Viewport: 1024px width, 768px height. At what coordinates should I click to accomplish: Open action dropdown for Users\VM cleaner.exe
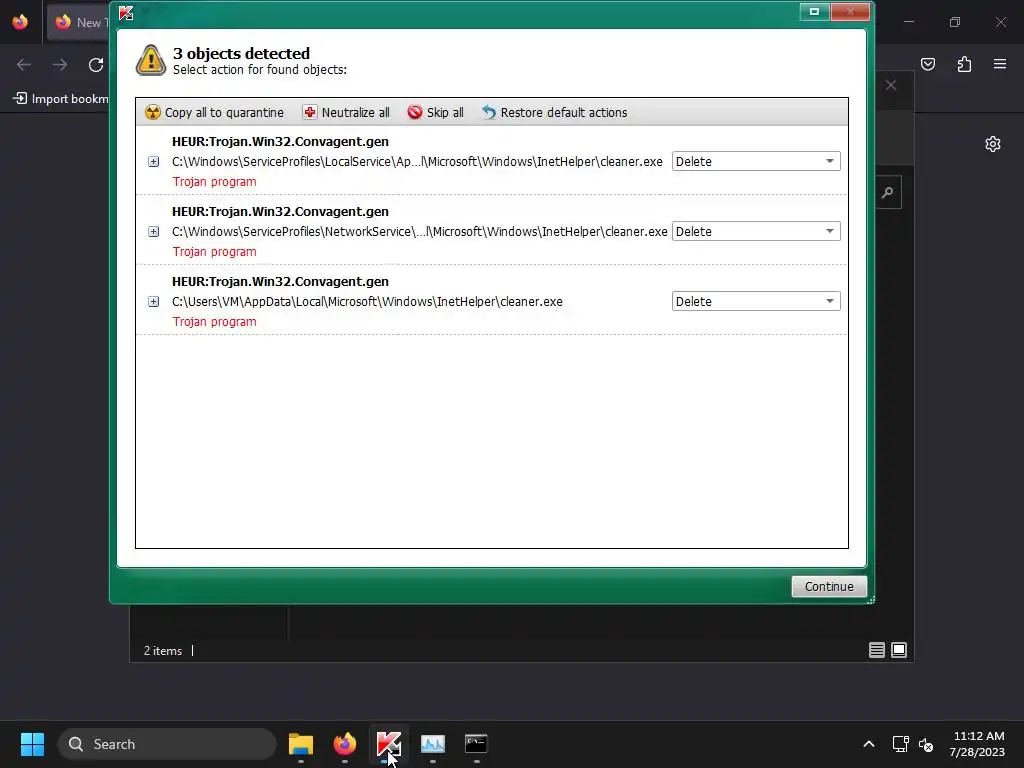(x=756, y=301)
